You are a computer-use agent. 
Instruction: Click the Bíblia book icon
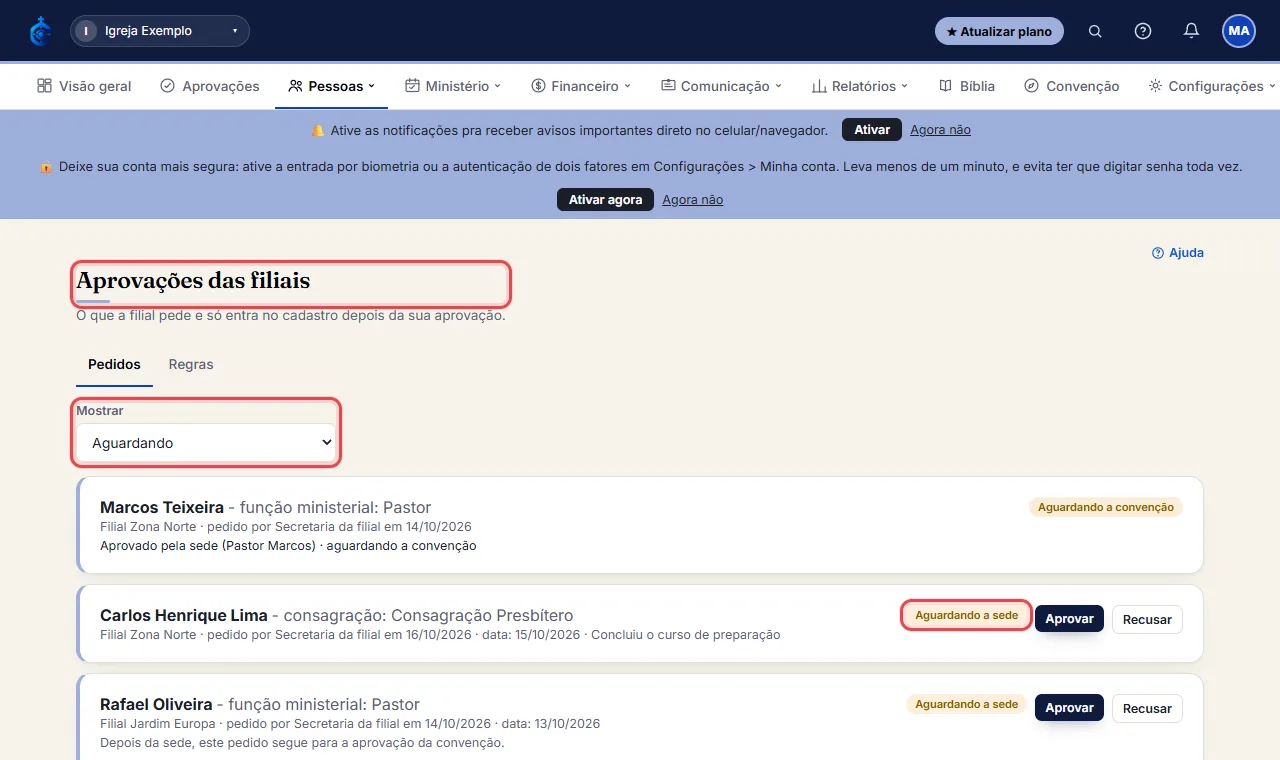(x=945, y=86)
